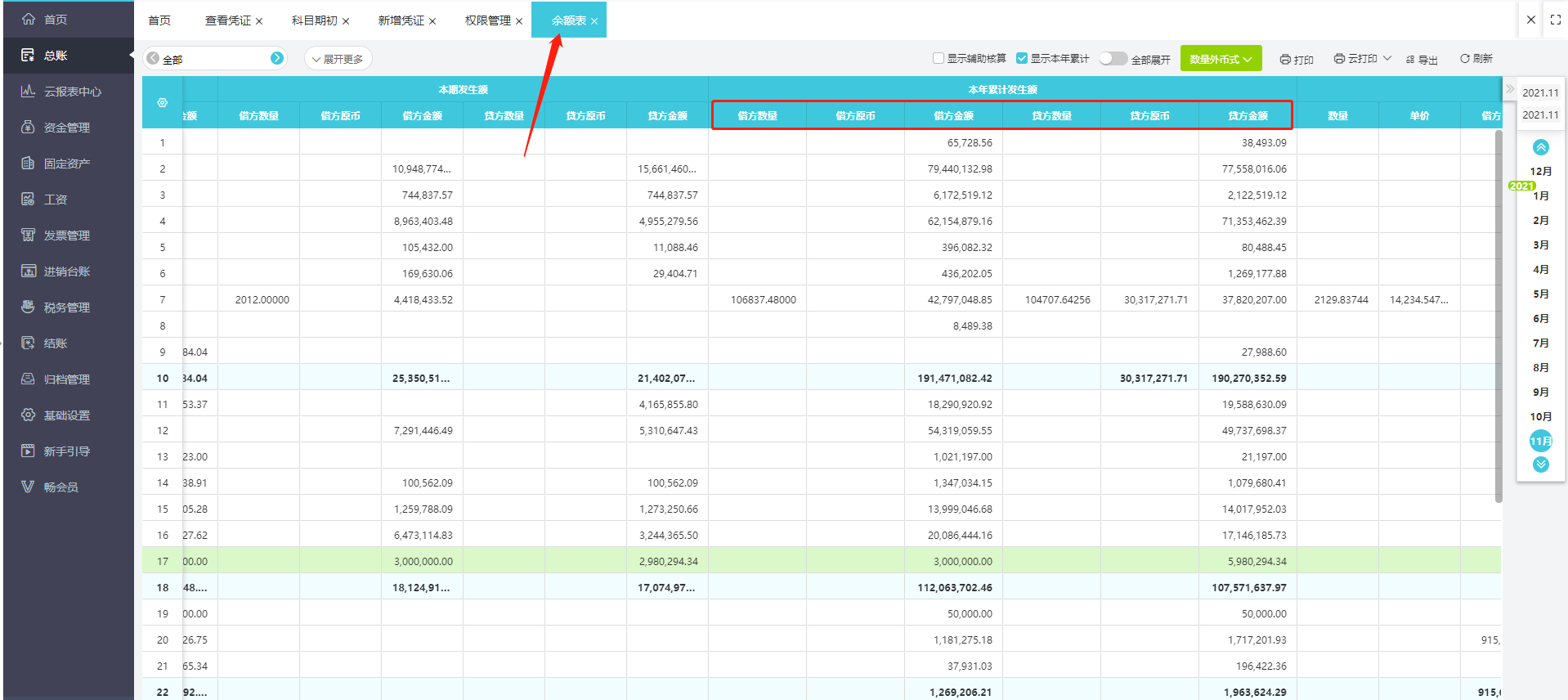The image size is (1568, 700).
Task: Click the blue next-period arrow in 全部 field
Action: (277, 58)
